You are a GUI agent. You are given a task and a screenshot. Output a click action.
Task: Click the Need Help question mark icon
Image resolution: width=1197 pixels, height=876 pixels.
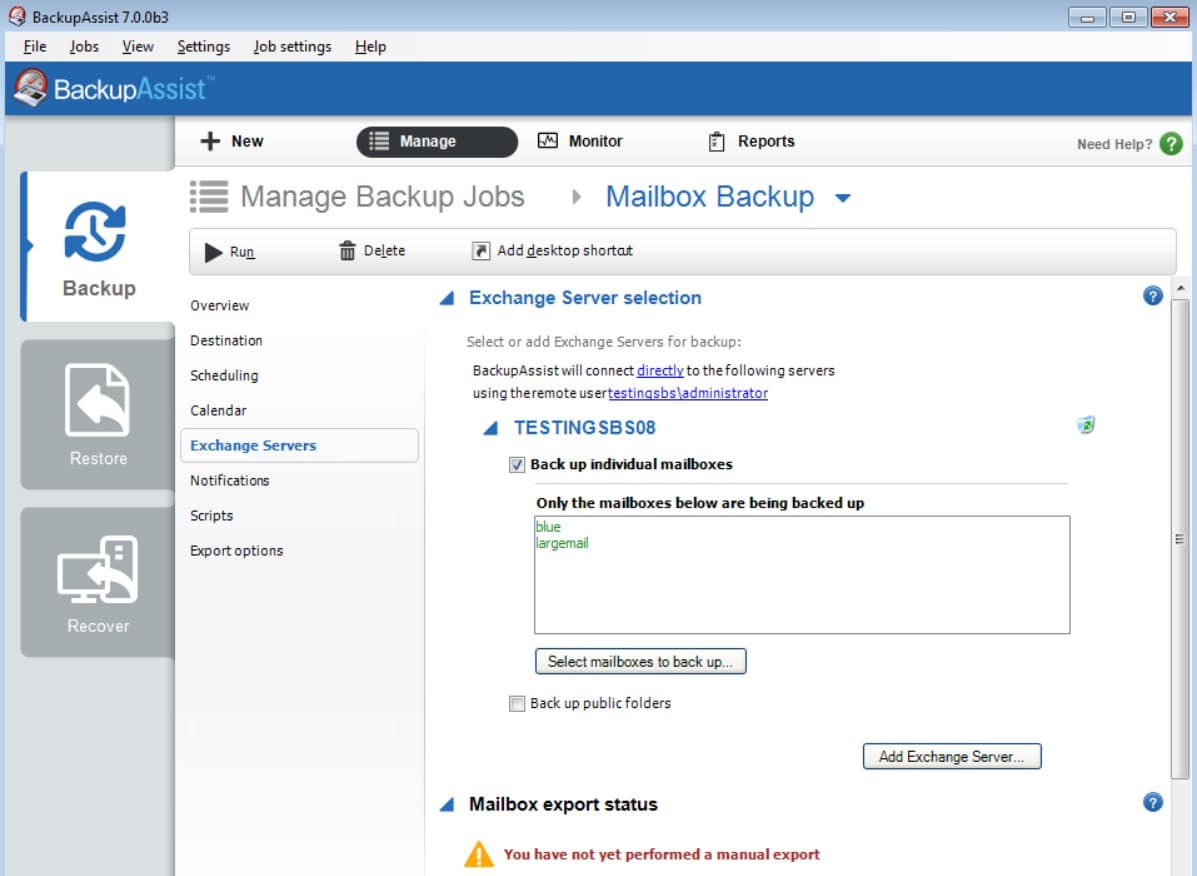coord(1170,144)
